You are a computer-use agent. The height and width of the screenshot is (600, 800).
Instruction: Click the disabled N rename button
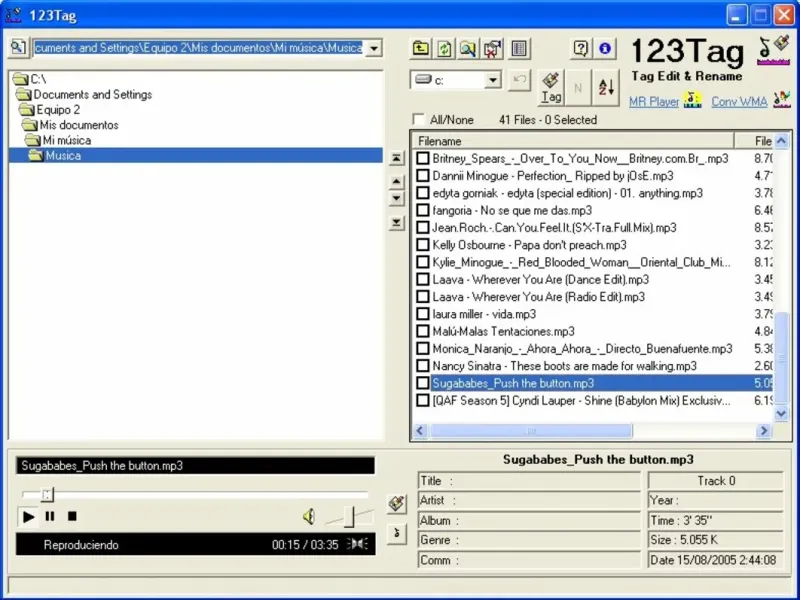click(578, 88)
